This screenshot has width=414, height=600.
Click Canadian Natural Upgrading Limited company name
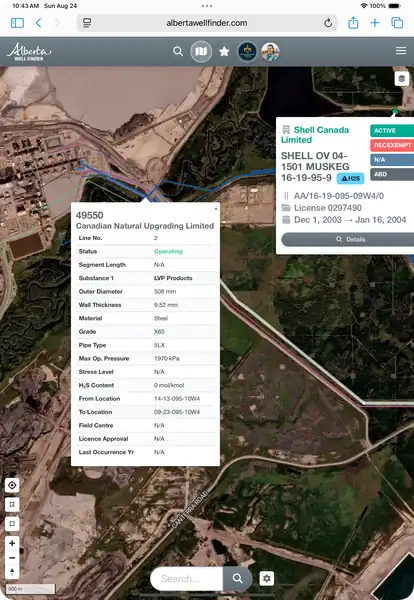point(145,226)
